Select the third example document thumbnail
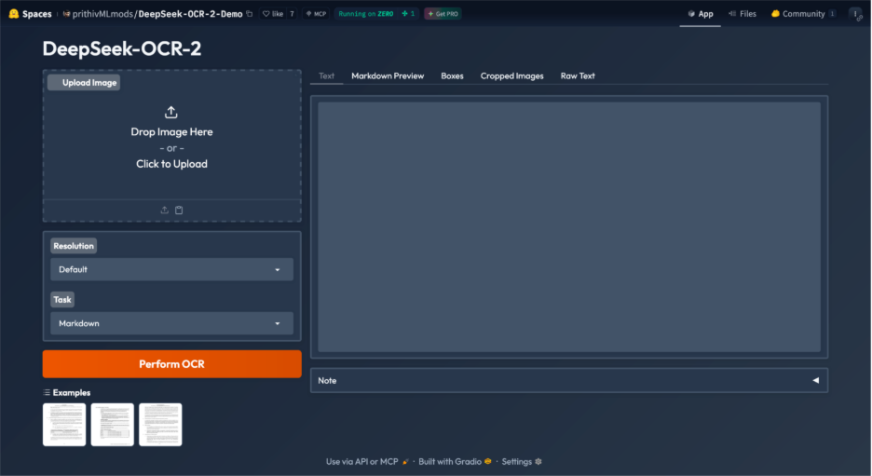Viewport: 872px width, 476px height. point(161,425)
